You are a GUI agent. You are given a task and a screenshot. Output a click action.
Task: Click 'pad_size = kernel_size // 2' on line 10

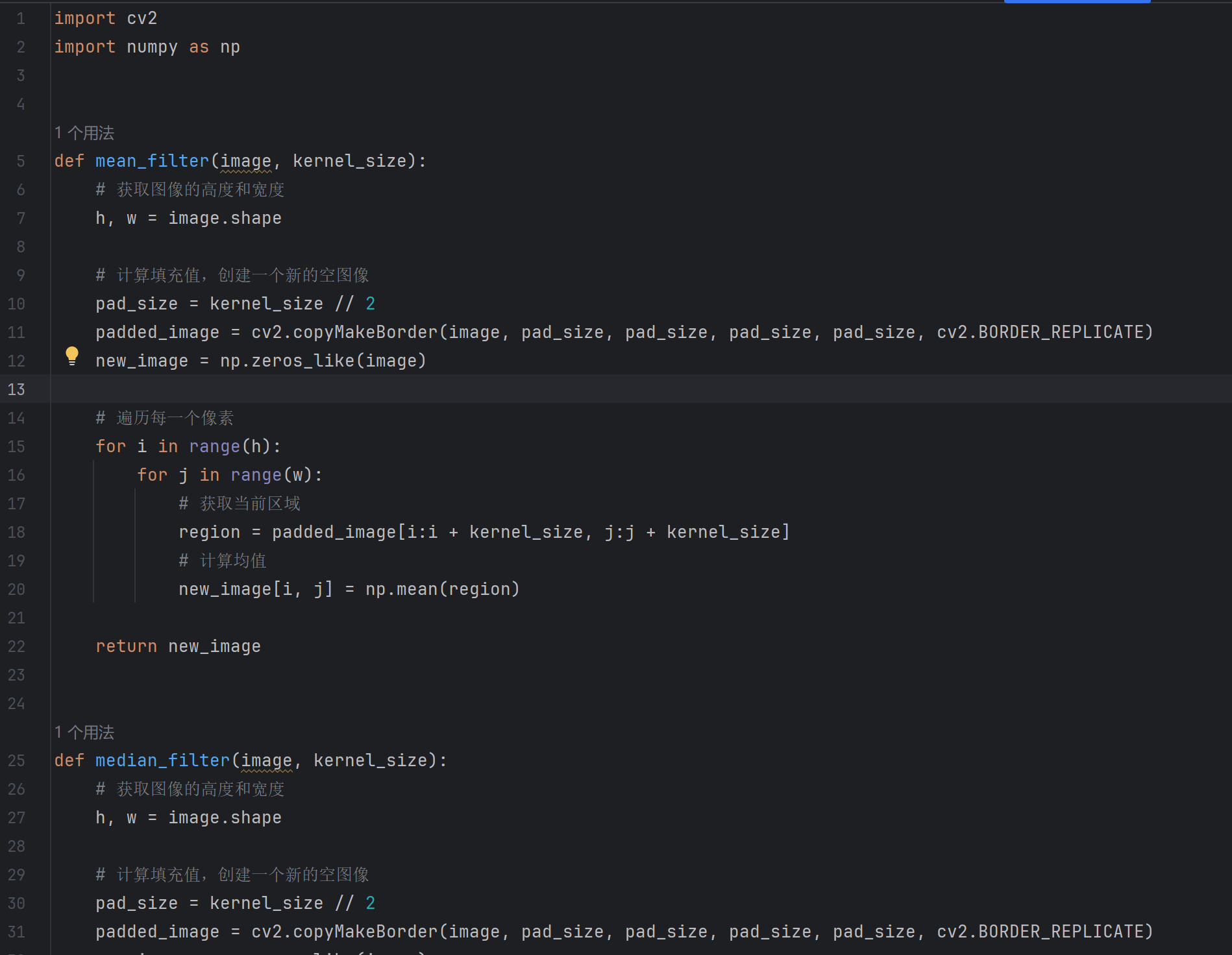coord(235,304)
